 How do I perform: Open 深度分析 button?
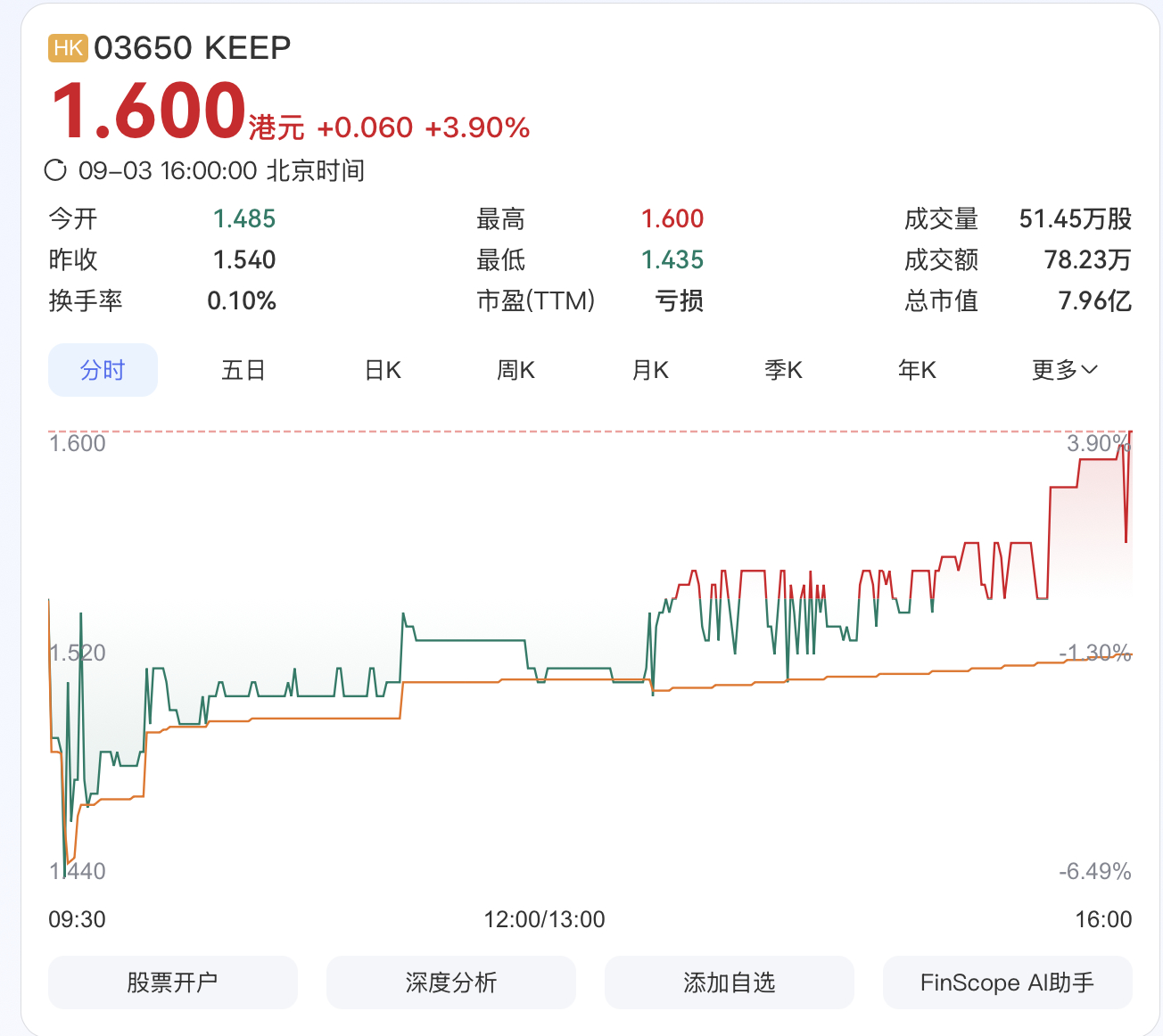(451, 983)
